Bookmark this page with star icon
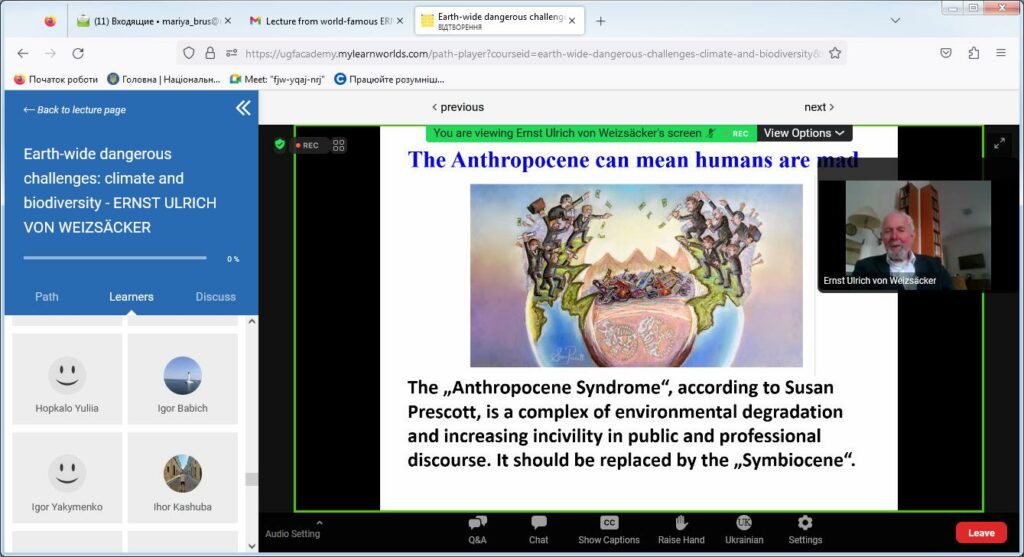This screenshot has width=1024, height=557. [x=835, y=53]
